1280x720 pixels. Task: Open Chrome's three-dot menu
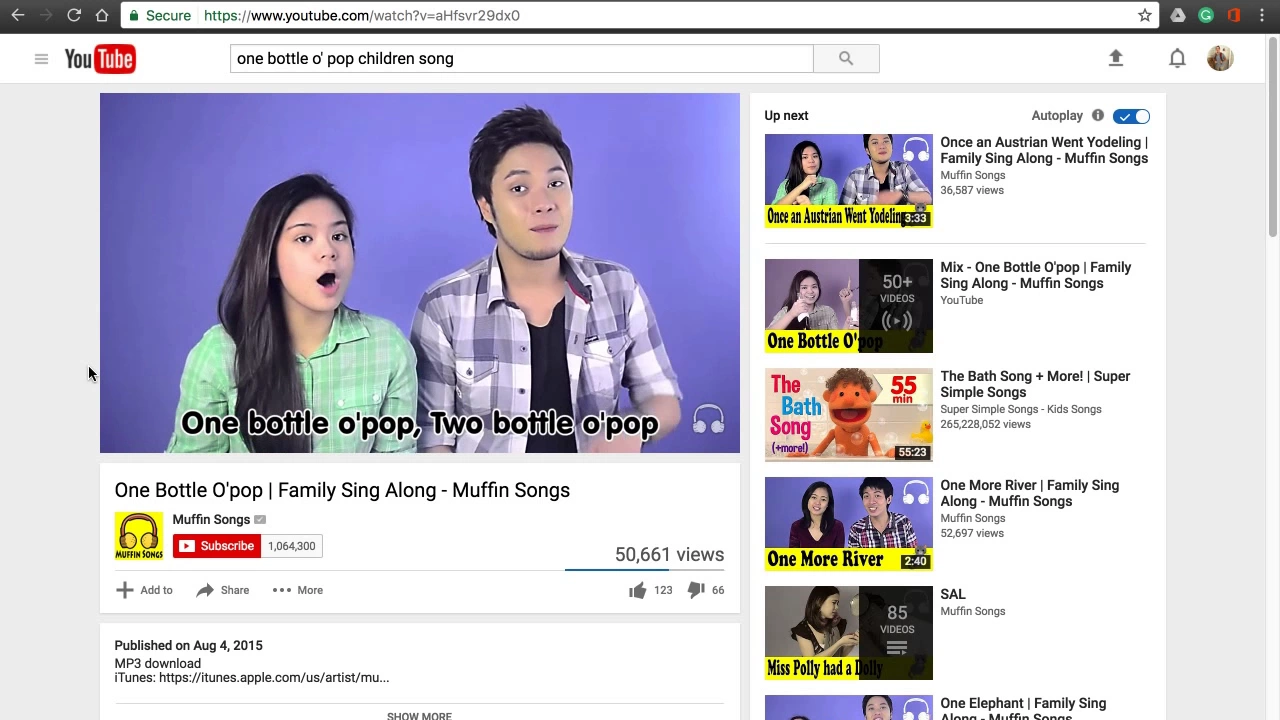click(x=1262, y=15)
